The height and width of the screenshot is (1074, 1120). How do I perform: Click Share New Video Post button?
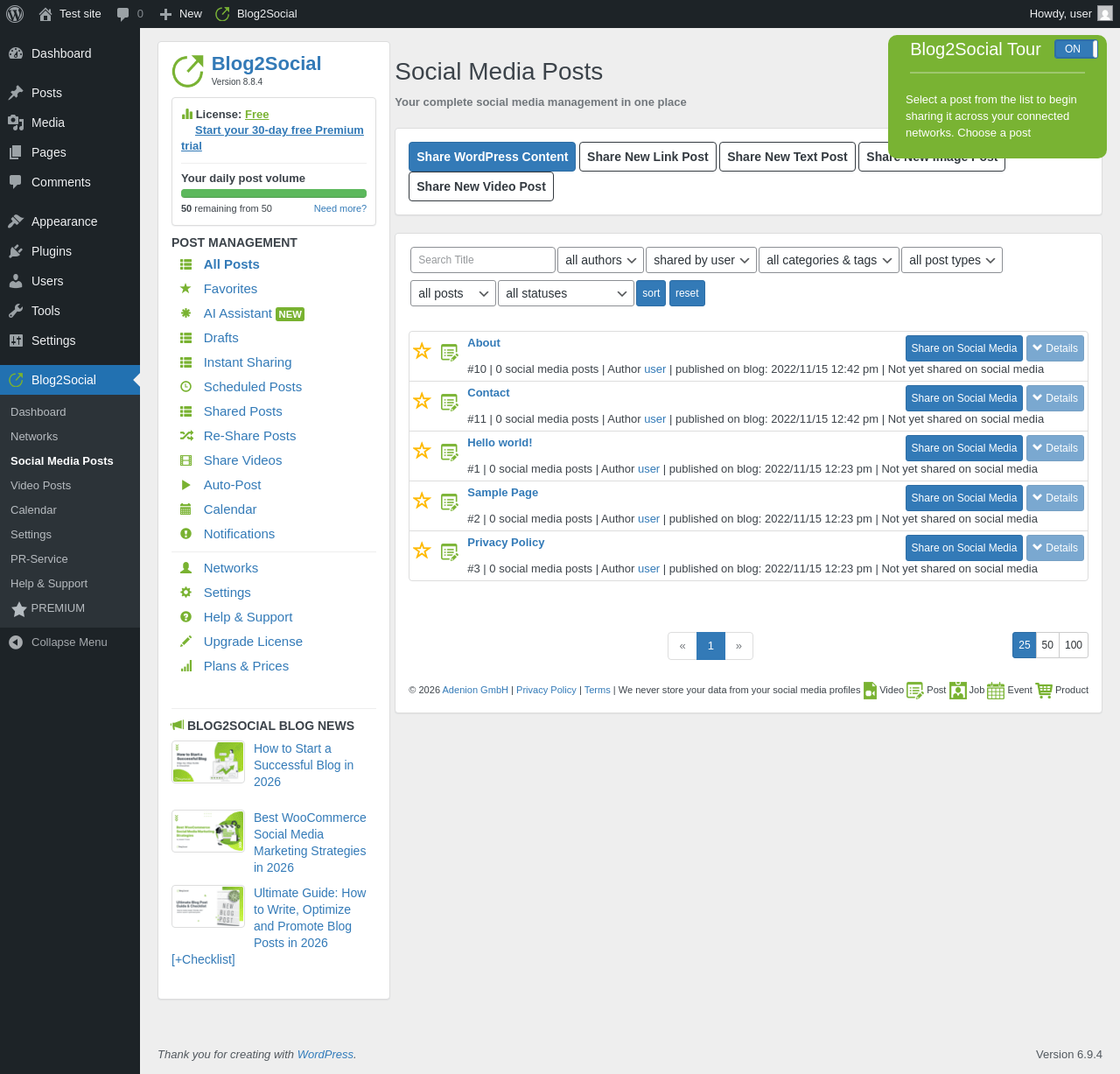pyautogui.click(x=481, y=186)
